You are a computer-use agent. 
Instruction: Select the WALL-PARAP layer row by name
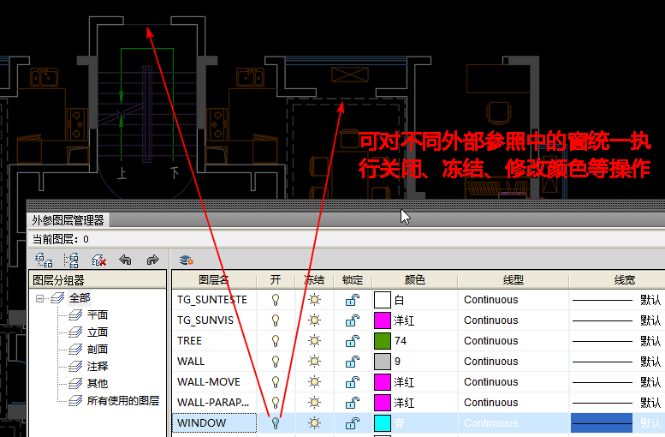tap(211, 403)
